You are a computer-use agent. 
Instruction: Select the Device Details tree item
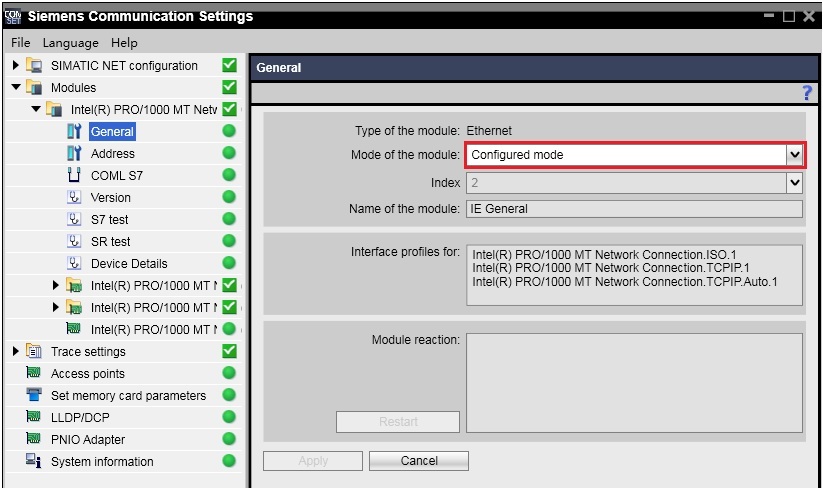pyautogui.click(x=129, y=263)
